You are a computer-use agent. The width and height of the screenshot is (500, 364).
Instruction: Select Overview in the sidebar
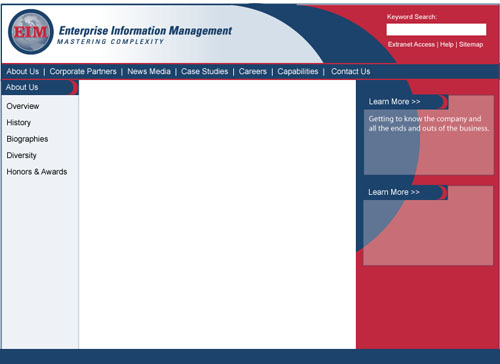(23, 106)
